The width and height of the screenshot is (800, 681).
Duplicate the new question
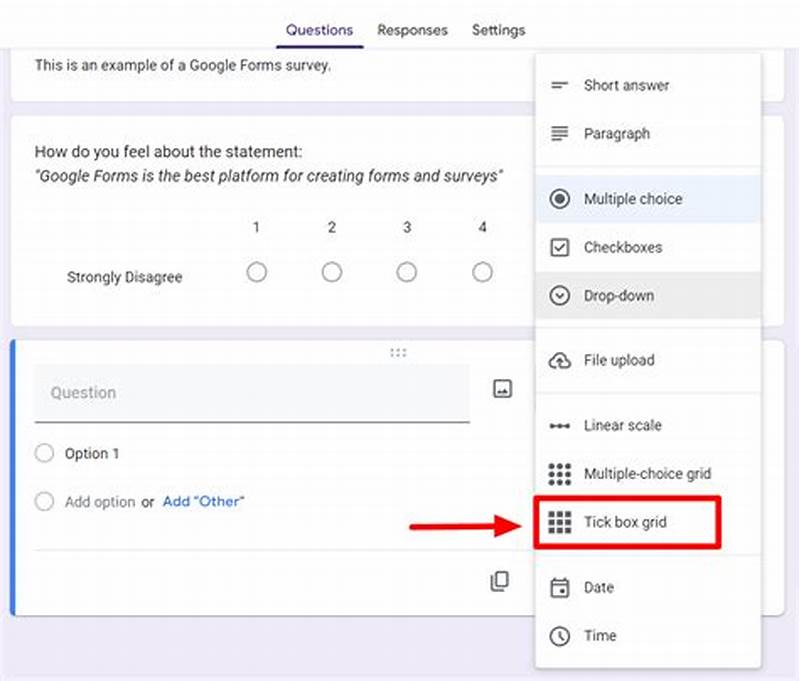click(502, 580)
